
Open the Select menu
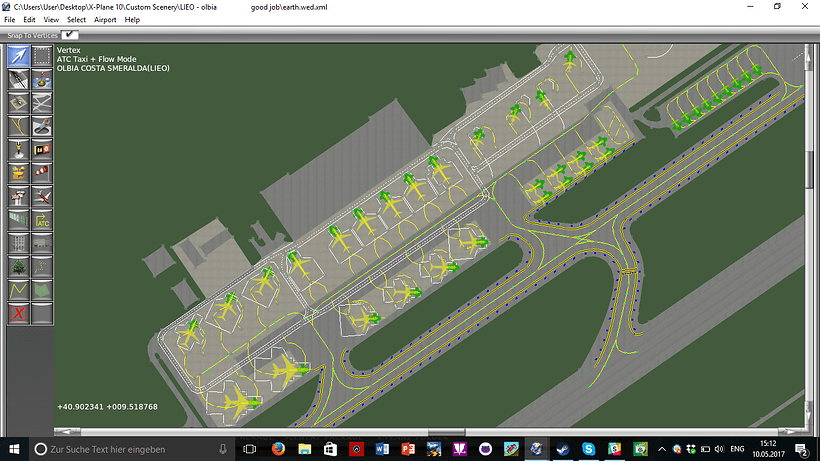(76, 20)
